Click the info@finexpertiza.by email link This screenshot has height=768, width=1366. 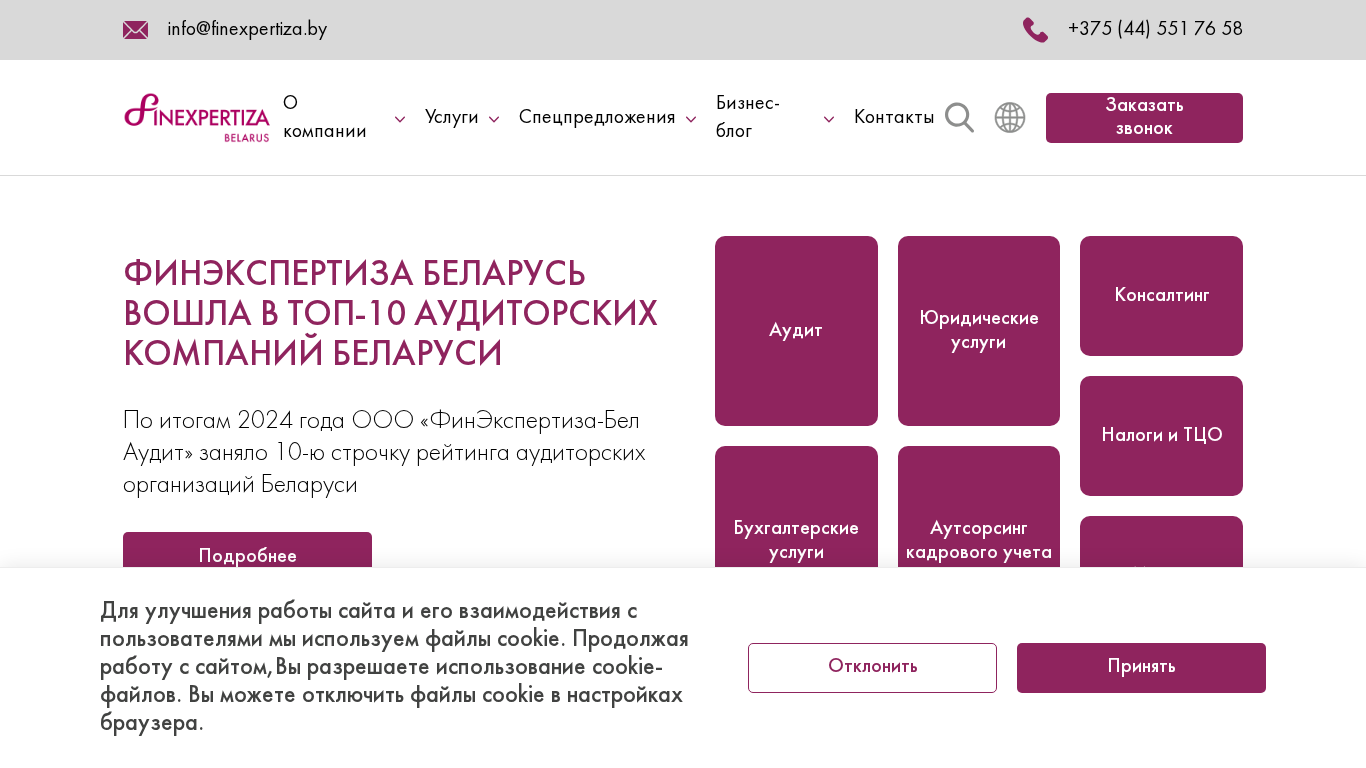pos(247,30)
